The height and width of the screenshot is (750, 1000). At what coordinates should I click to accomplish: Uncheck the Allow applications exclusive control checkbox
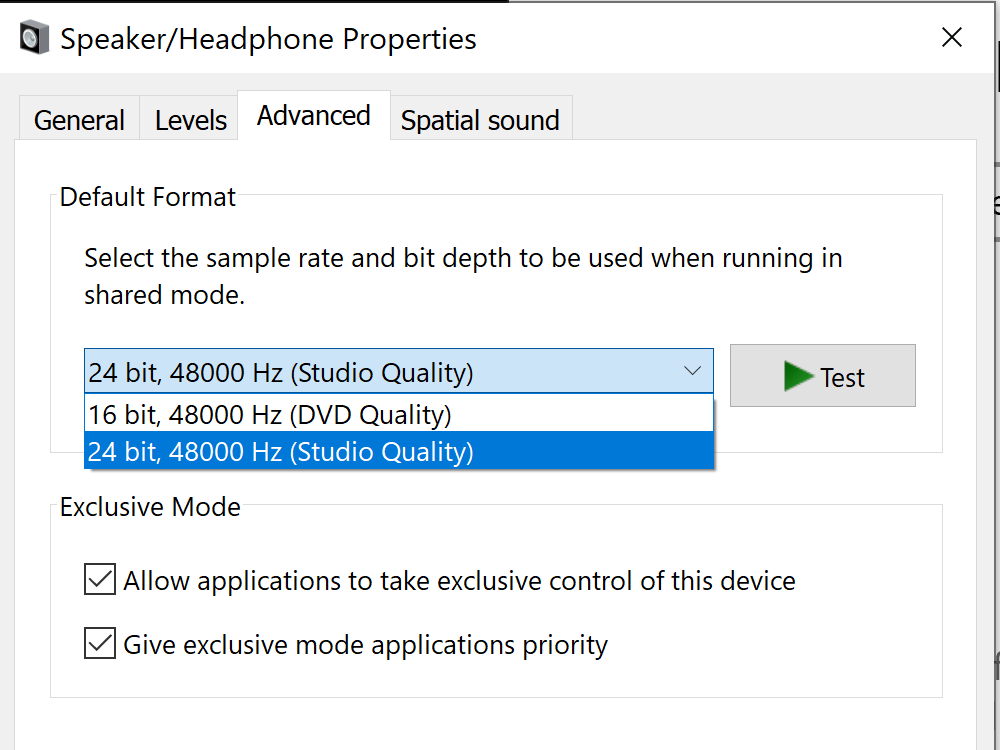point(100,580)
